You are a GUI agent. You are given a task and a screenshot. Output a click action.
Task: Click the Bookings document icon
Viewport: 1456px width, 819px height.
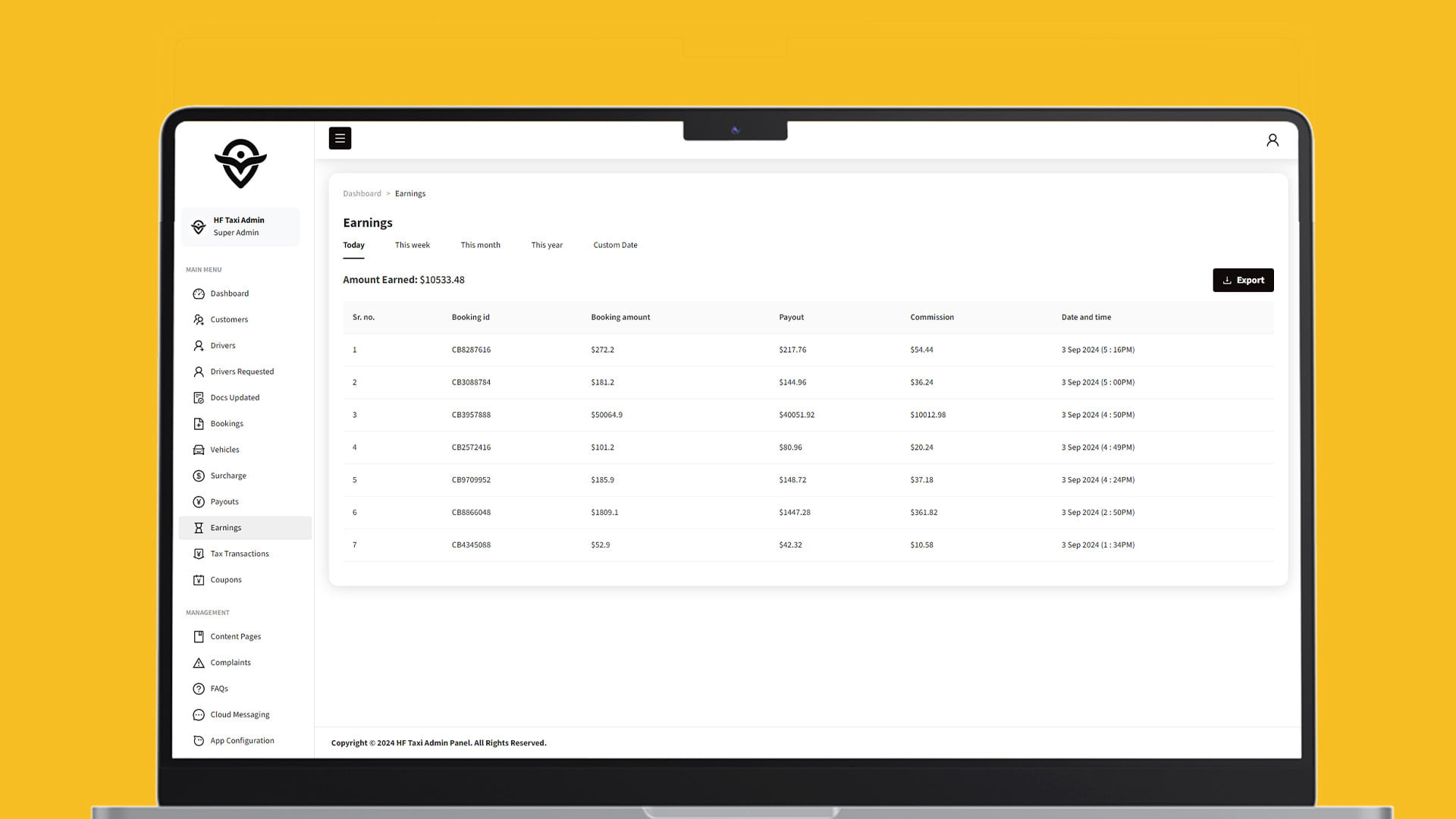point(199,424)
